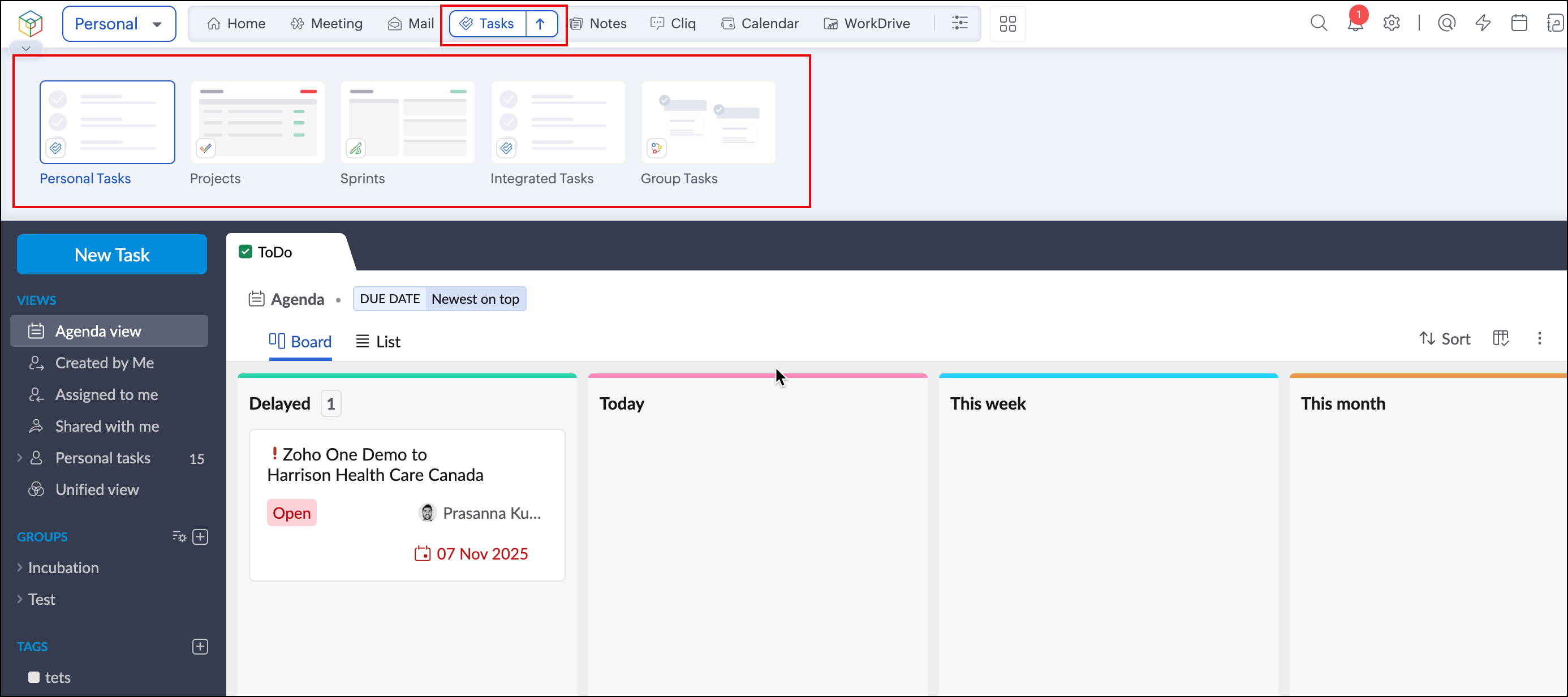Screen dimensions: 1568x697
Task: Click the New Task button
Action: tap(112, 255)
